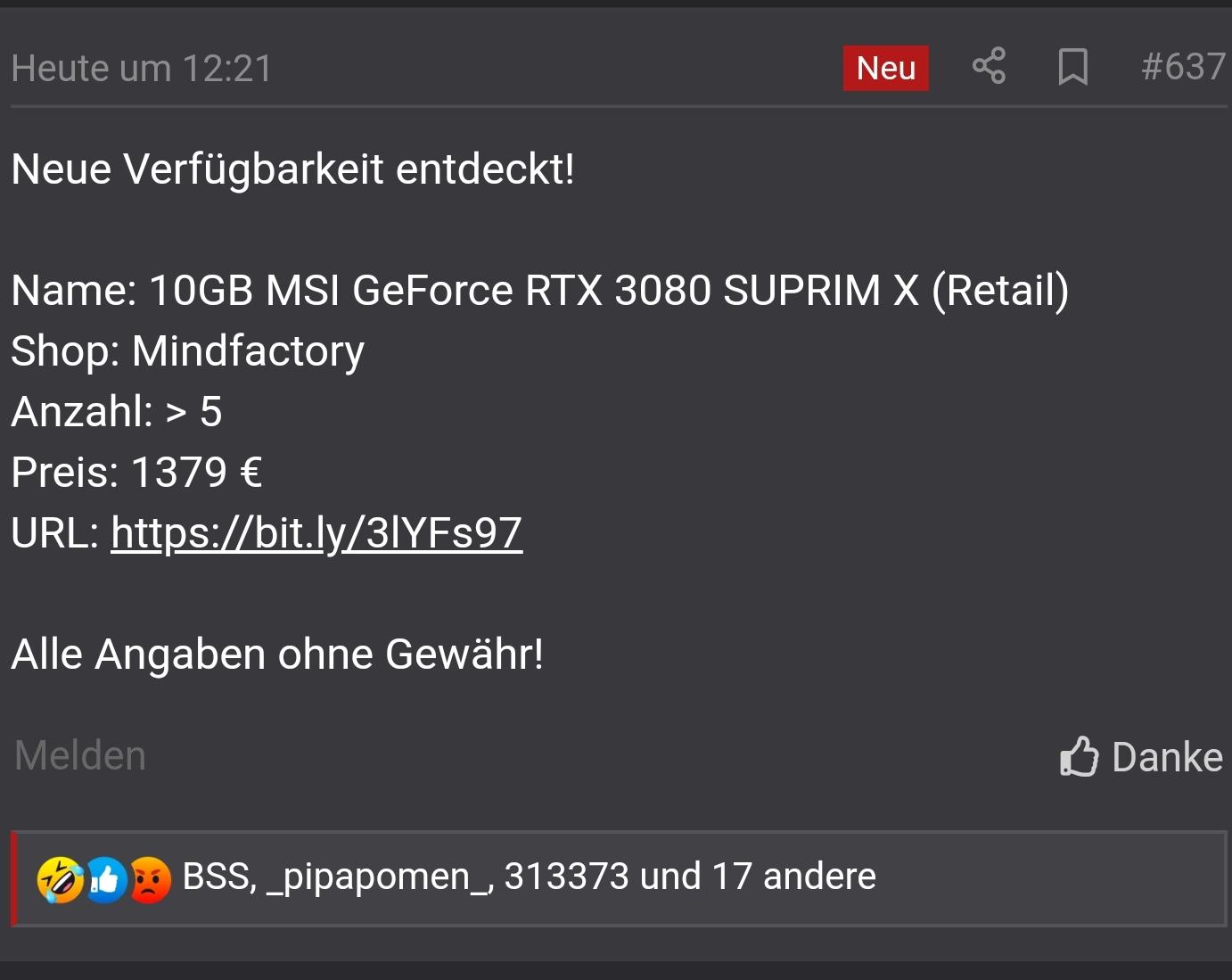Open the post permalink #637

pos(1184,67)
